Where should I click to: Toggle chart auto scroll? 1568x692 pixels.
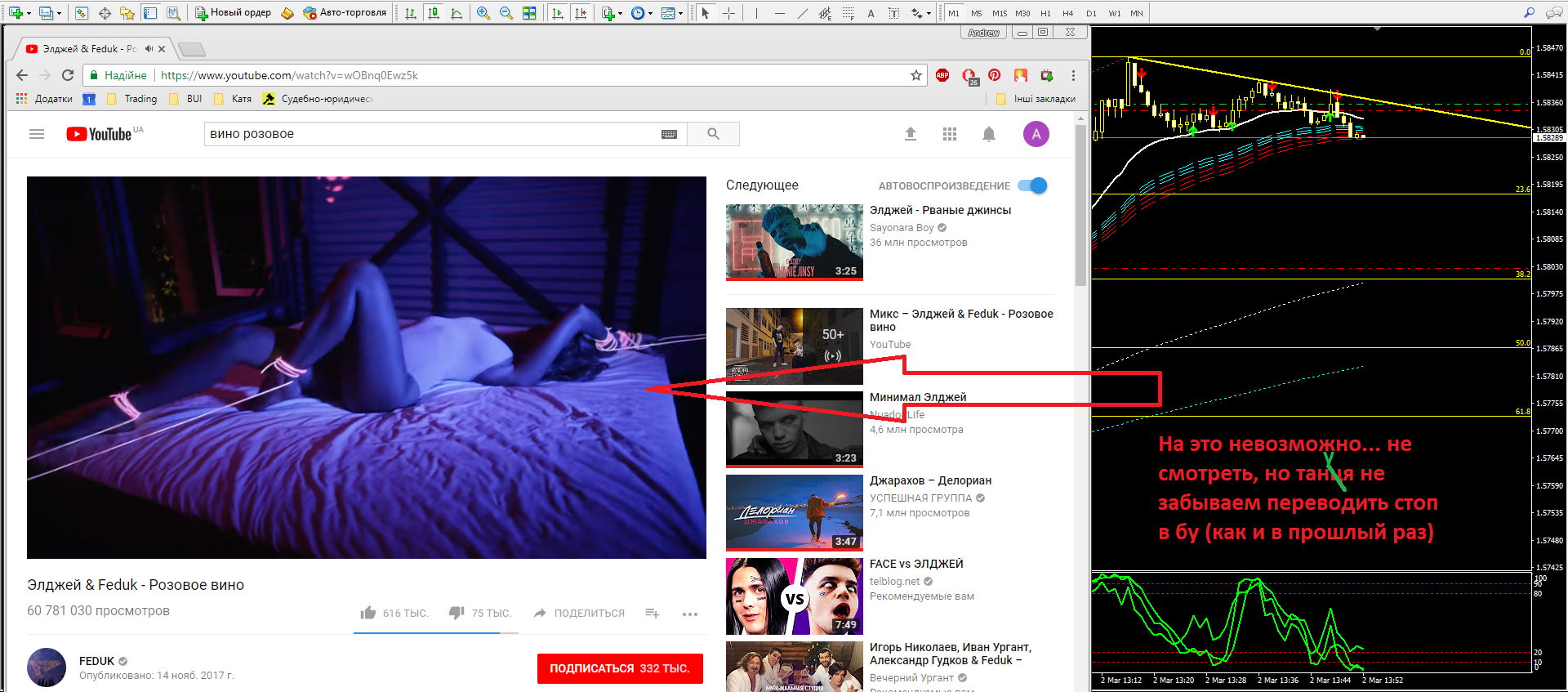pyautogui.click(x=558, y=13)
